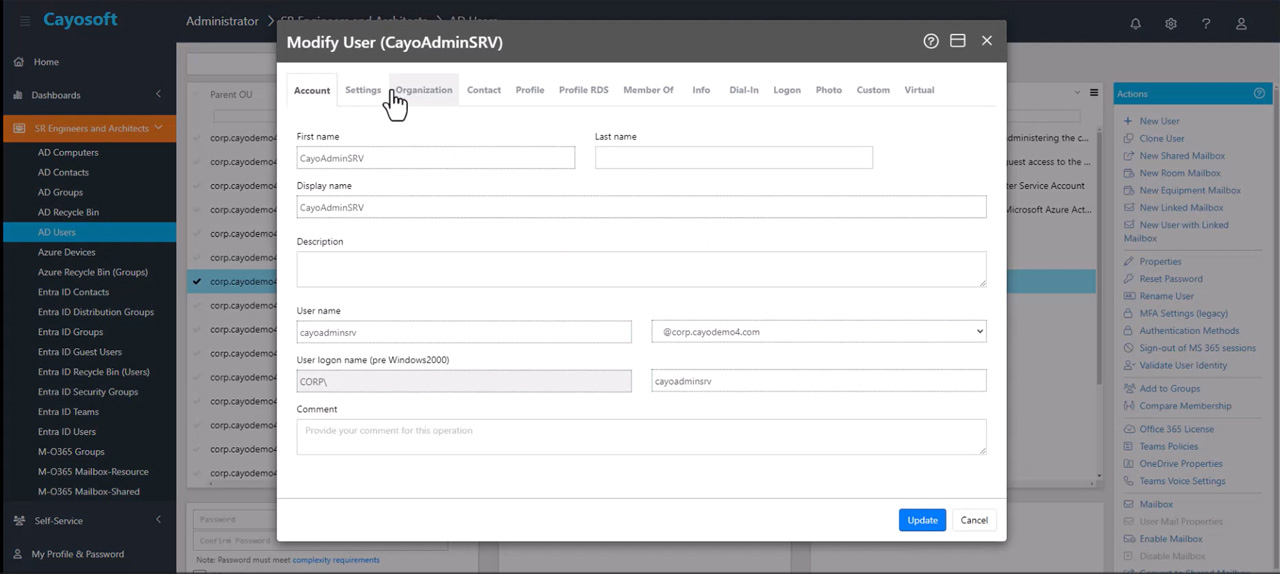The height and width of the screenshot is (574, 1280).
Task: Open the user account icon in the top bar
Action: tap(1241, 23)
